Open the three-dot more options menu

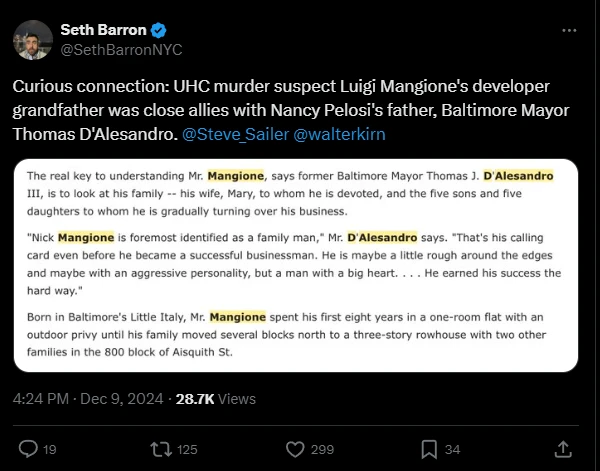tap(569, 30)
